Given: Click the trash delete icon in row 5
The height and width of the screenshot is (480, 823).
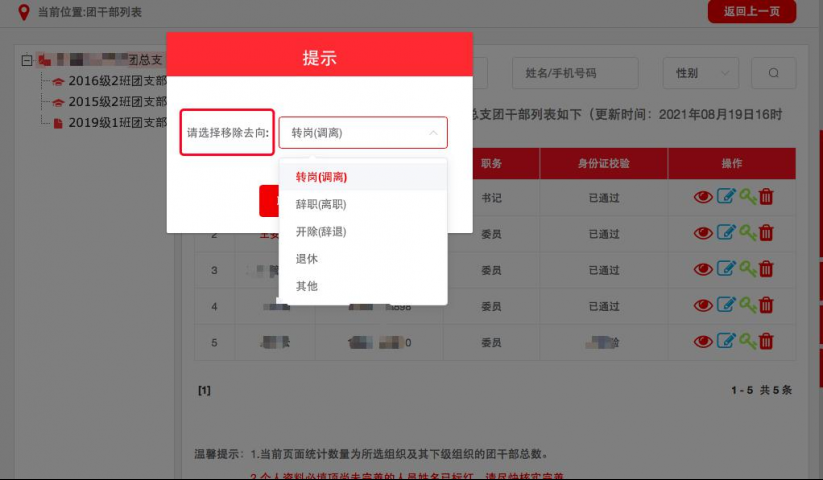Looking at the screenshot, I should pos(766,341).
